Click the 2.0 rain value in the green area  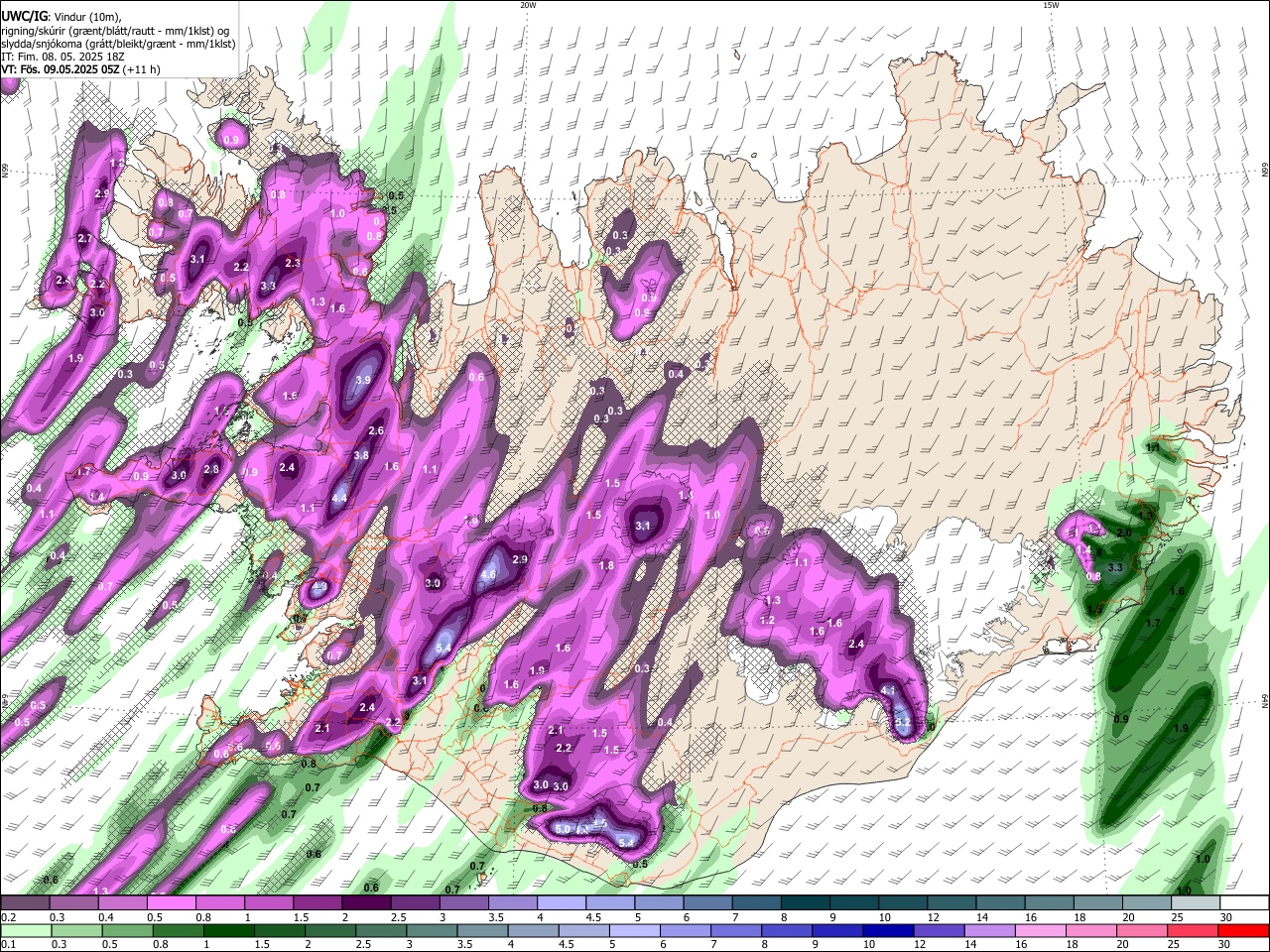[1124, 534]
